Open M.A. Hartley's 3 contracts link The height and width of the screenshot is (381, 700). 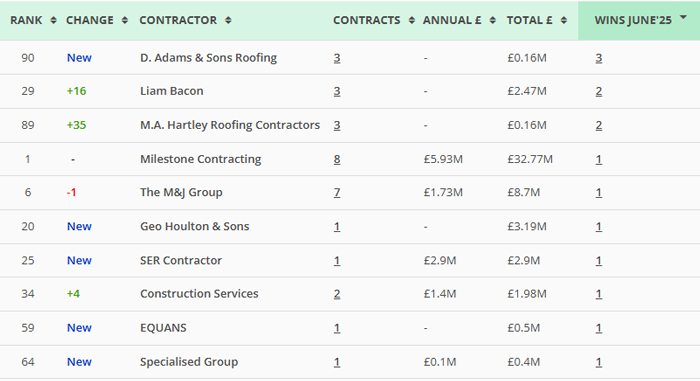[x=337, y=126]
